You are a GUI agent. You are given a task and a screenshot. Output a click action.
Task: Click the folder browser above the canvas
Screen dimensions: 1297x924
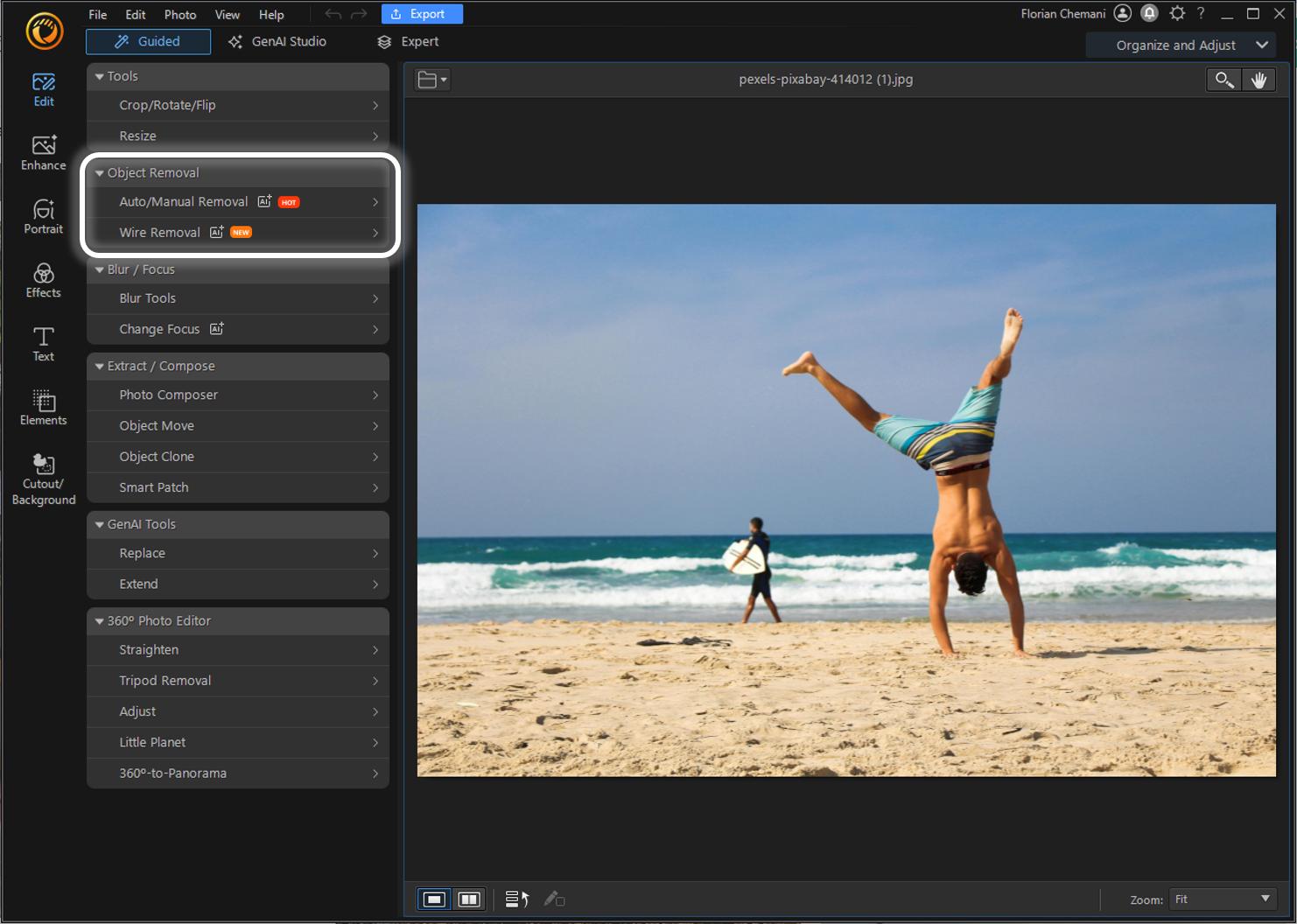[431, 79]
